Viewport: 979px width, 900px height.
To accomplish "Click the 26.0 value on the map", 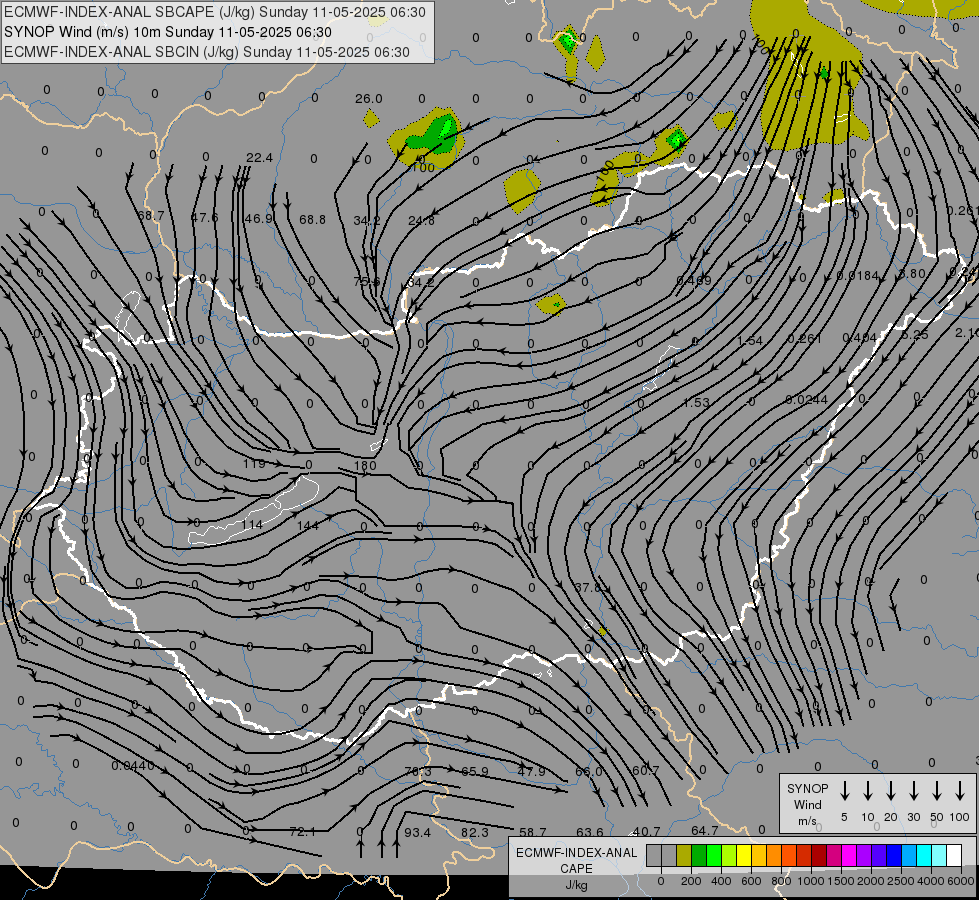I will point(368,99).
